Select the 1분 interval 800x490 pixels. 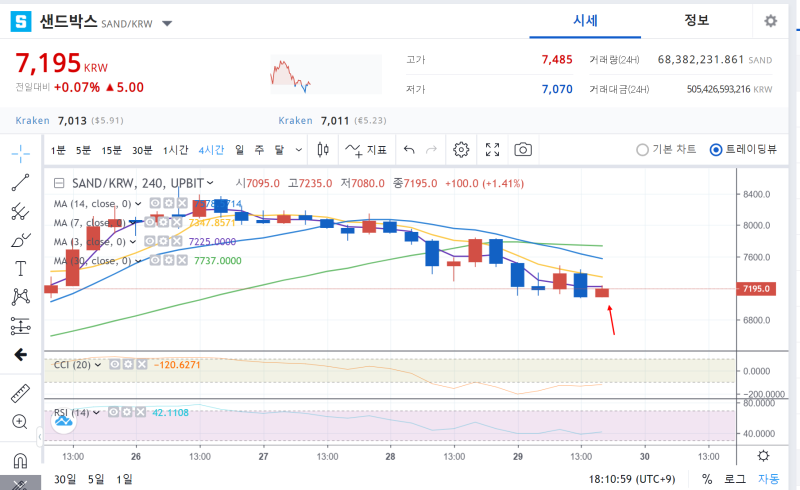click(x=58, y=150)
